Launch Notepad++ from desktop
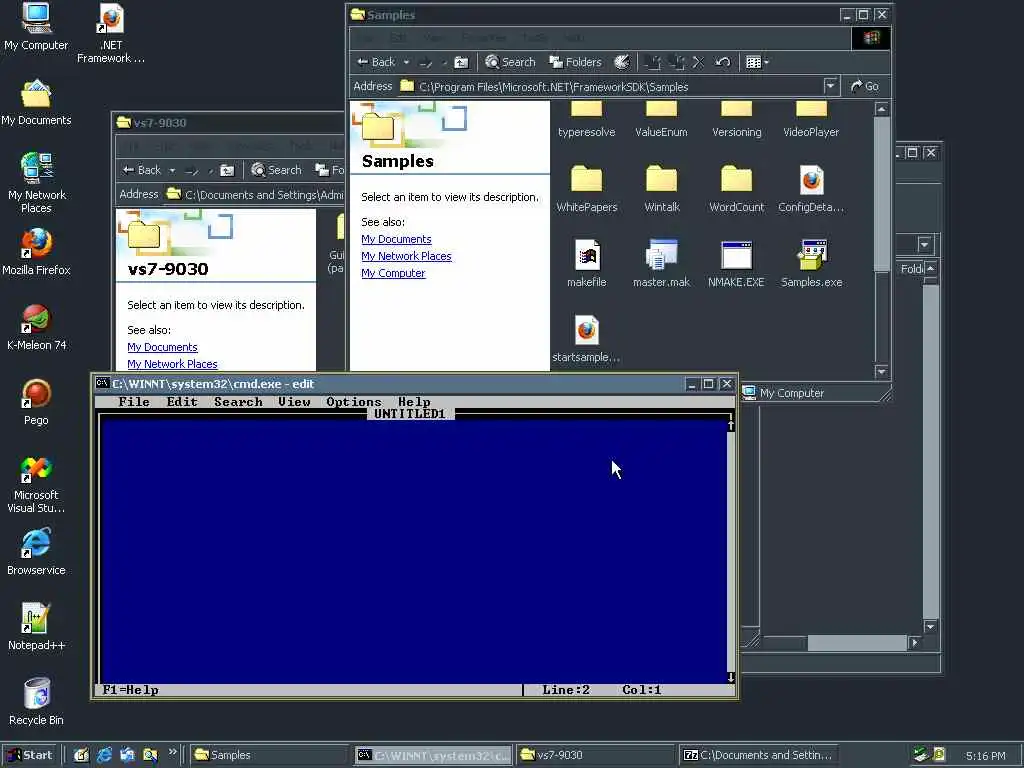 point(36,627)
